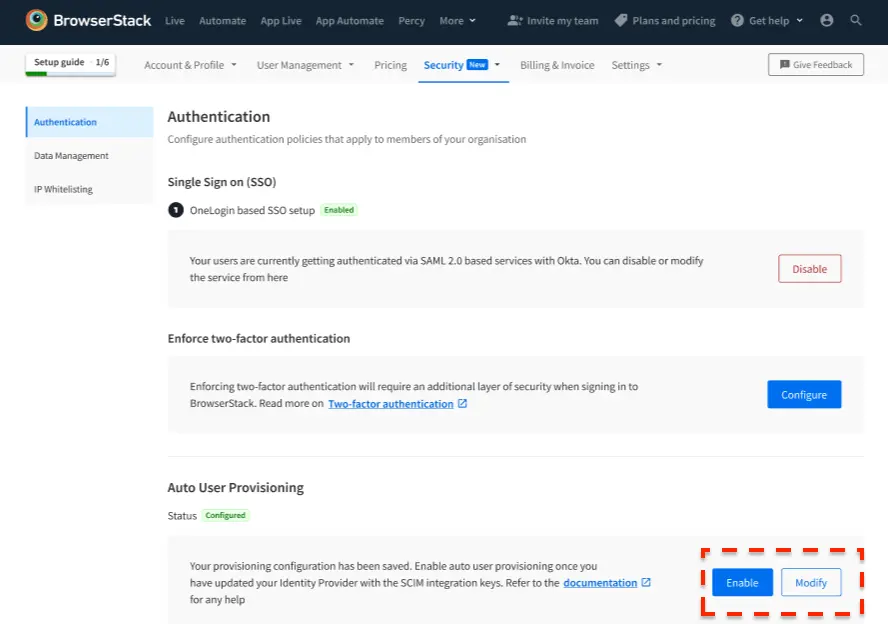Viewport: 888px width, 624px height.
Task: Expand the User Management dropdown
Action: coord(305,65)
